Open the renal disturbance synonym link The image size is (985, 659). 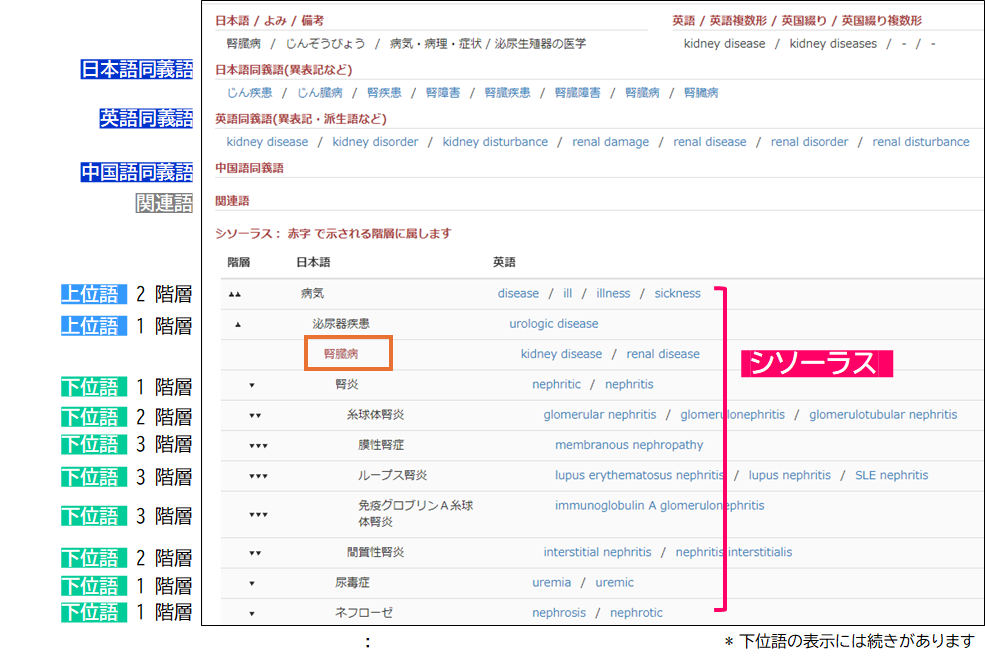pos(920,142)
